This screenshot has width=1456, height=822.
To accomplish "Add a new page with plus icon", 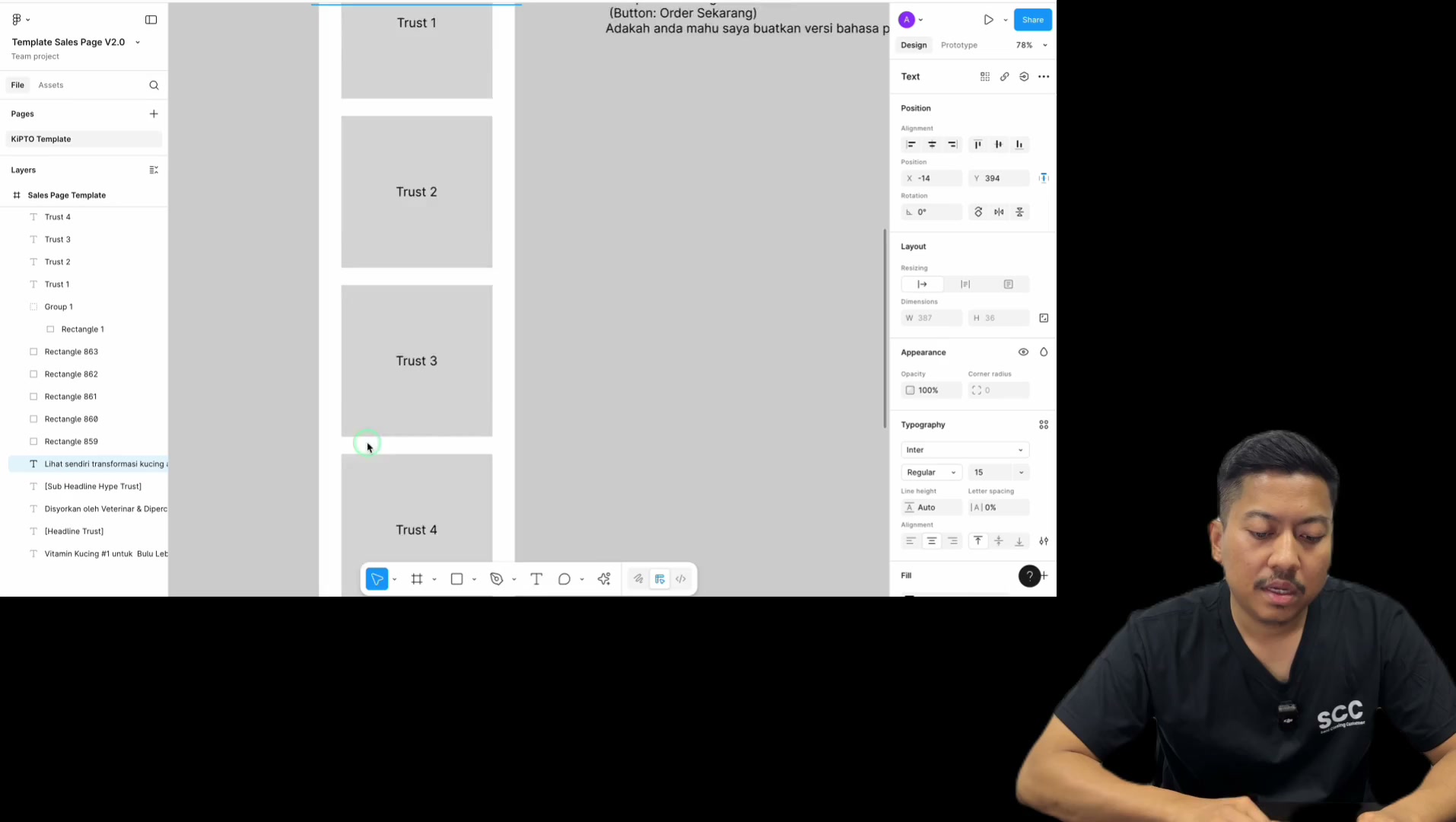I will point(154,113).
